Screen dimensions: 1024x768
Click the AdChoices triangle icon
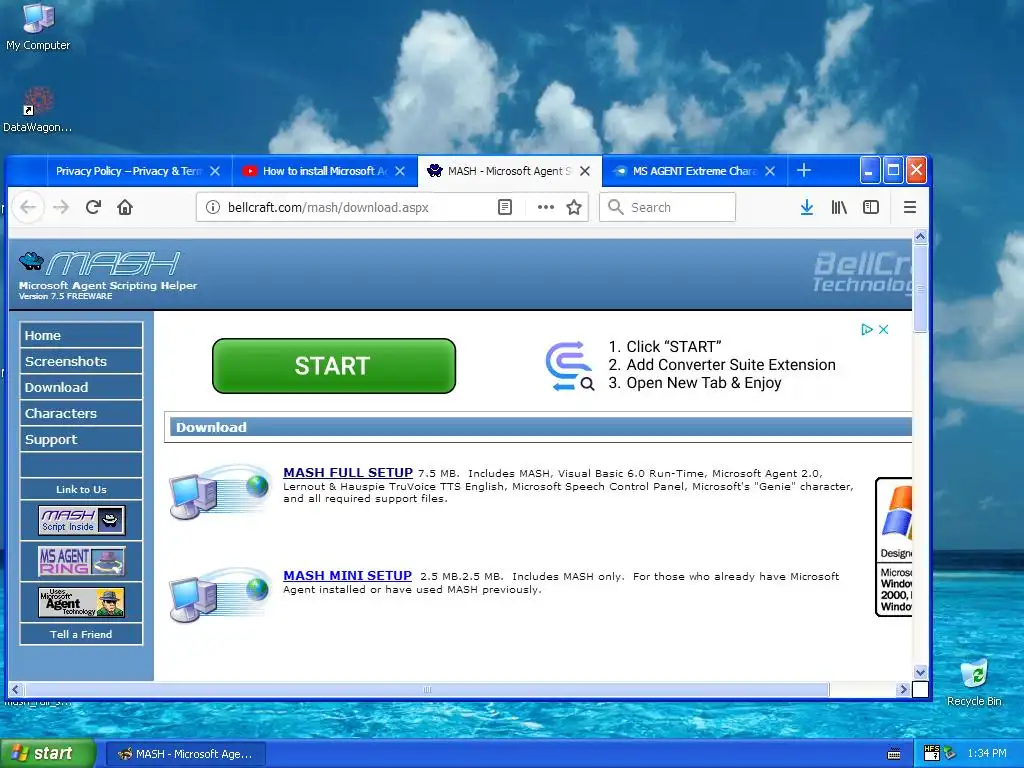(867, 329)
